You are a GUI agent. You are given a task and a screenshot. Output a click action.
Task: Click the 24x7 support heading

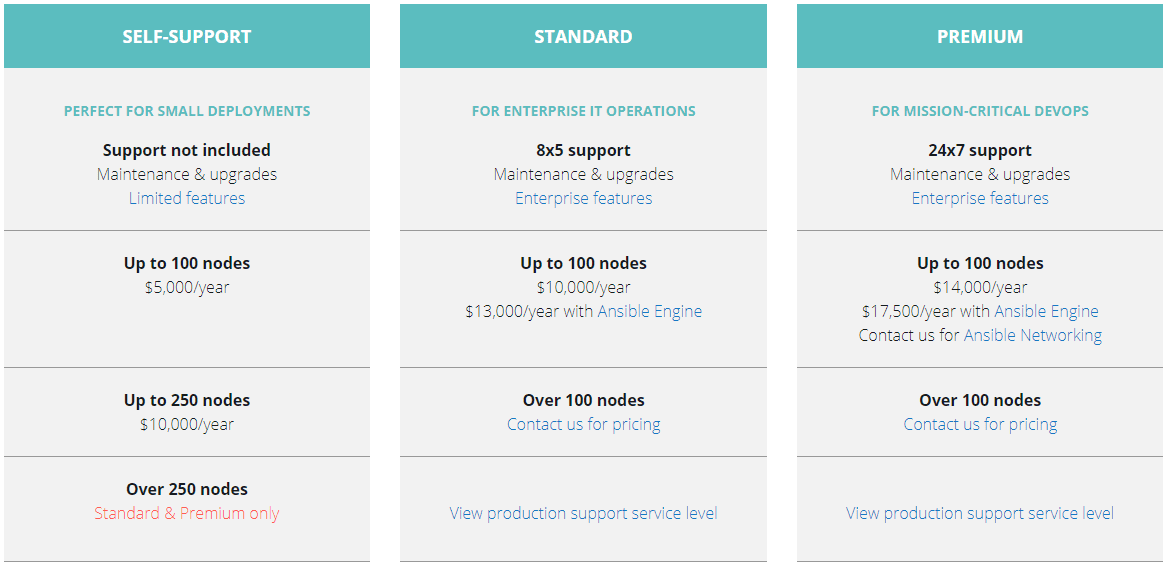point(980,150)
